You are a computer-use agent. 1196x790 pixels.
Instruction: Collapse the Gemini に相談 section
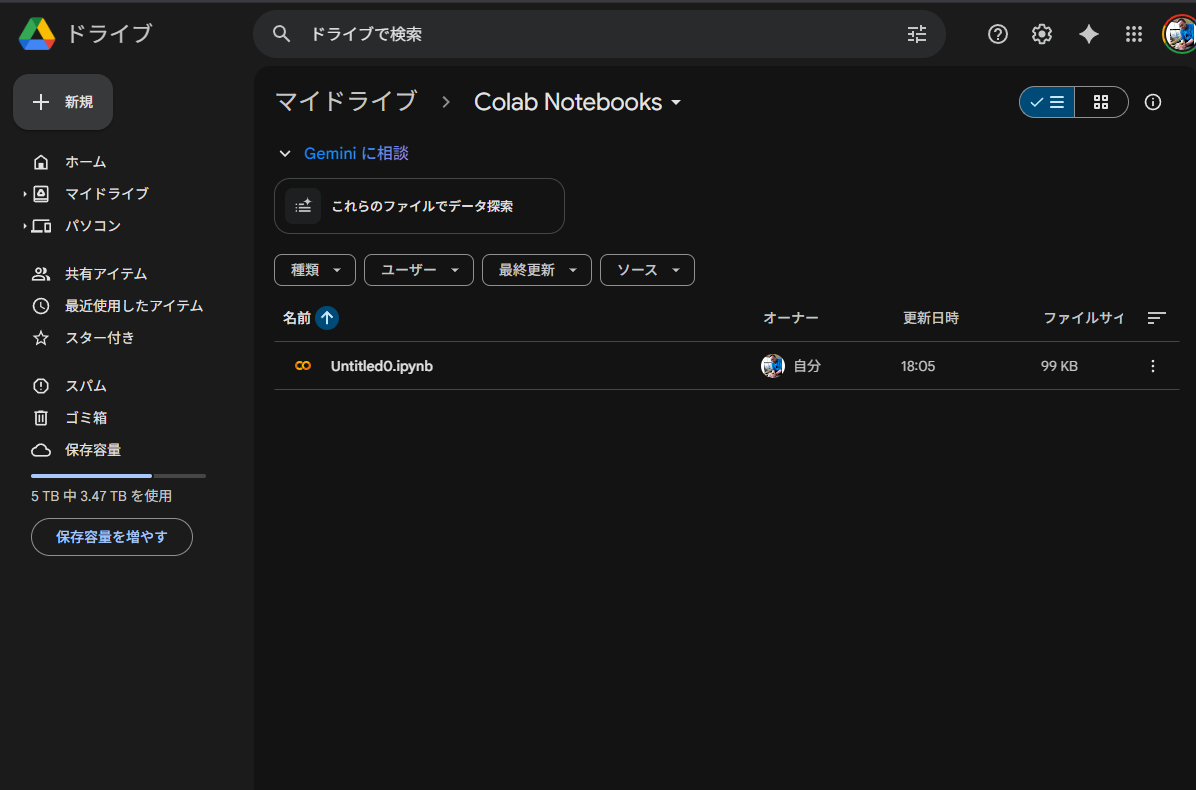[285, 153]
